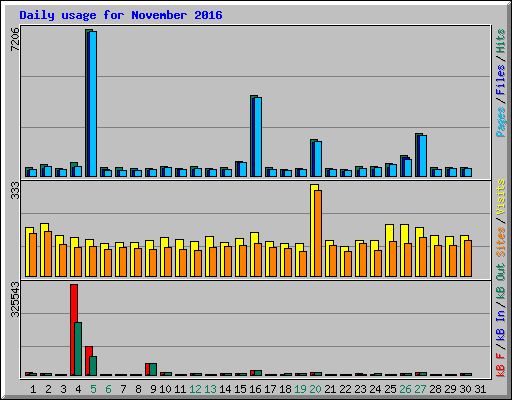This screenshot has width=512, height=400.
Task: Click the 7206 hits axis value
Action: [15, 39]
